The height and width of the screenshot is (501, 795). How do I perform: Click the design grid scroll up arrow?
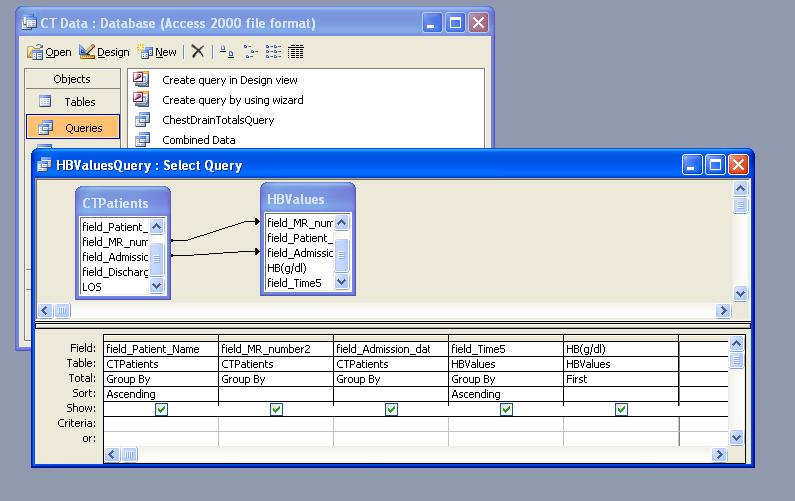[x=736, y=344]
